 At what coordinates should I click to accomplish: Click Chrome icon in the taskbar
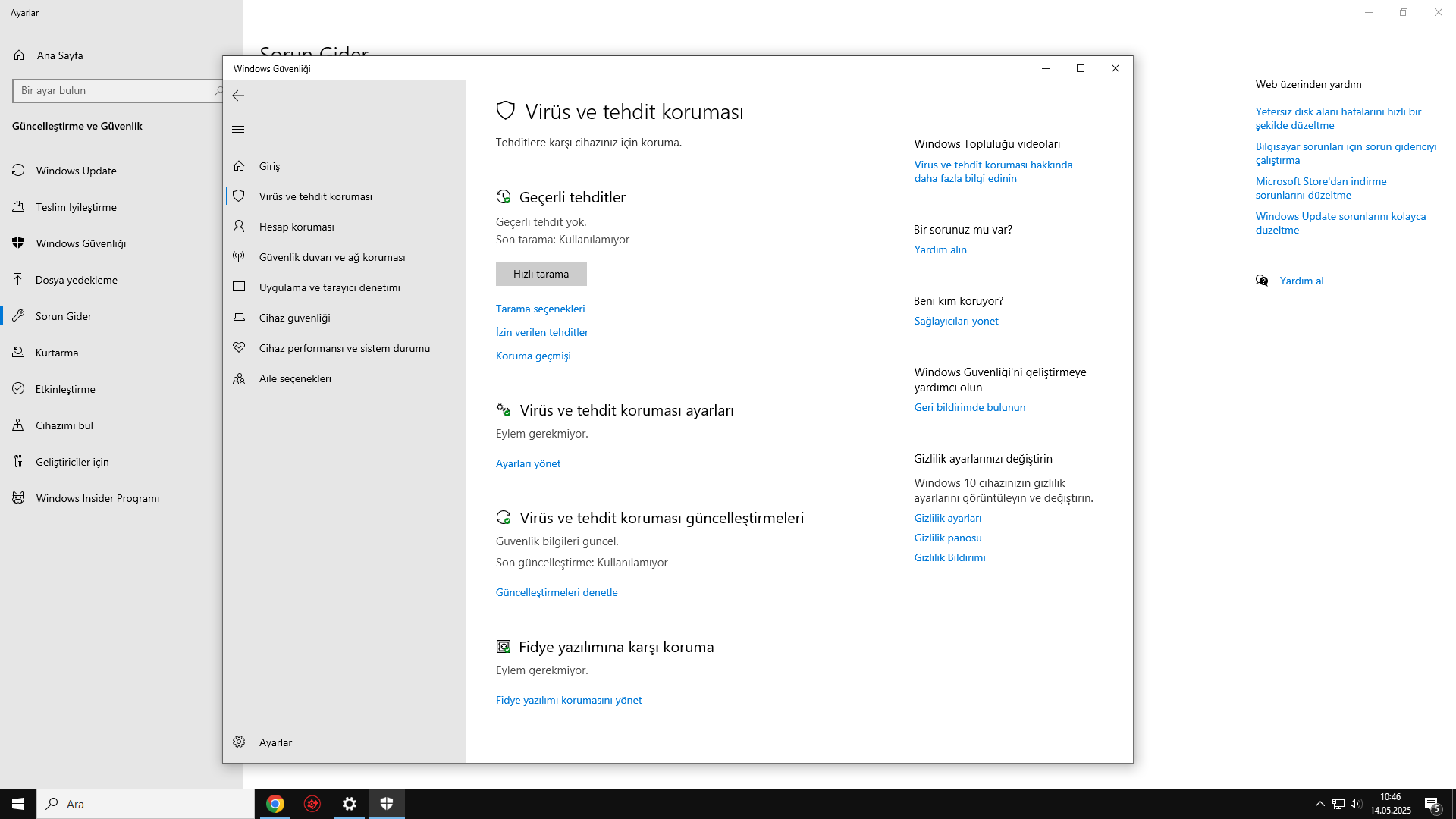[x=275, y=804]
